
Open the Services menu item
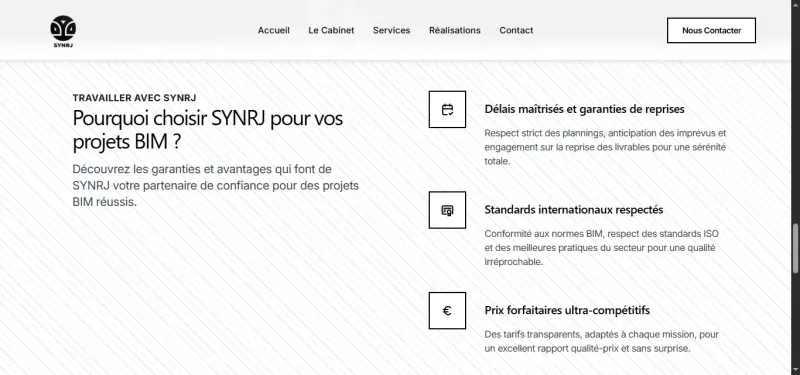click(x=391, y=30)
